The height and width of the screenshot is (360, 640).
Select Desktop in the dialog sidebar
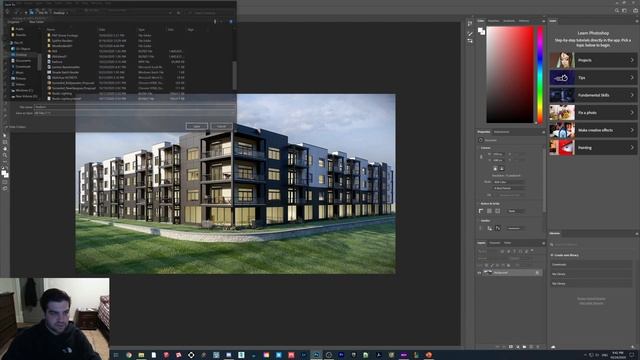tap(21, 54)
